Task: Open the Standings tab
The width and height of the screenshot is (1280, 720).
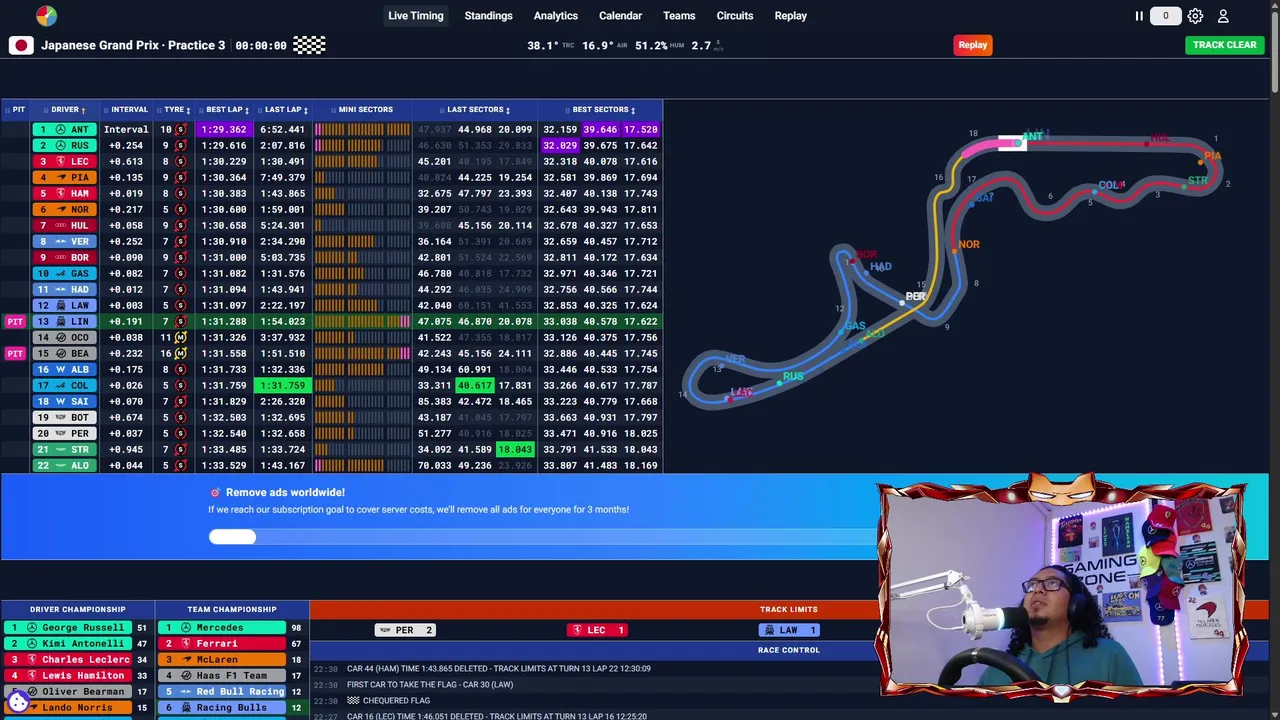Action: pos(488,16)
